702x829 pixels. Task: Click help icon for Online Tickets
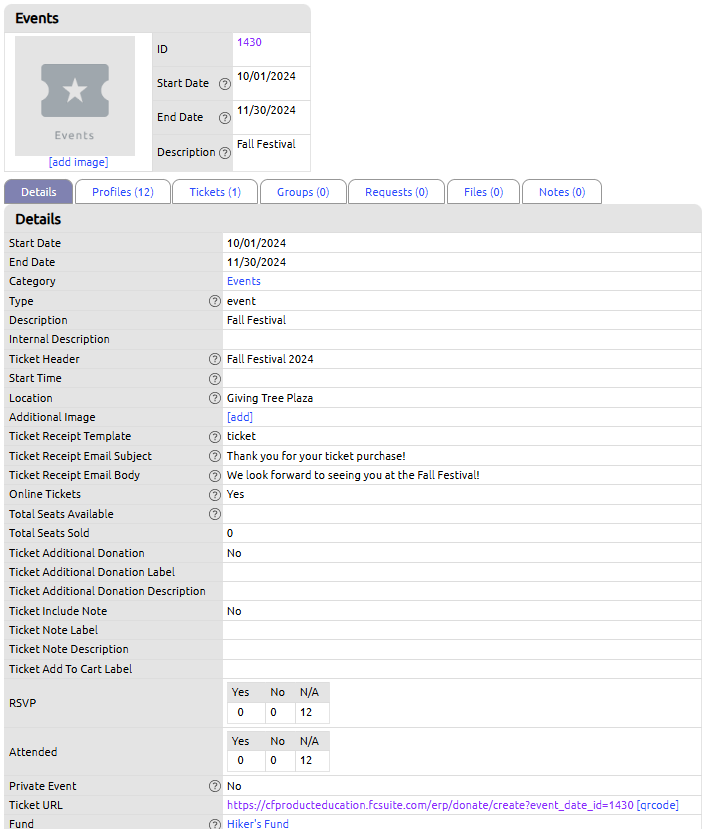[215, 495]
